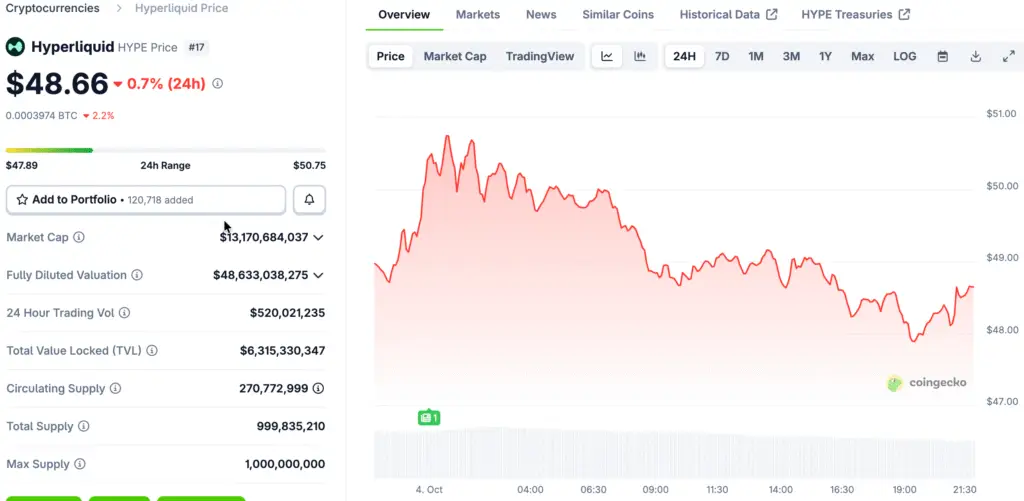
Task: Click the download chart icon
Action: pyautogui.click(x=975, y=56)
